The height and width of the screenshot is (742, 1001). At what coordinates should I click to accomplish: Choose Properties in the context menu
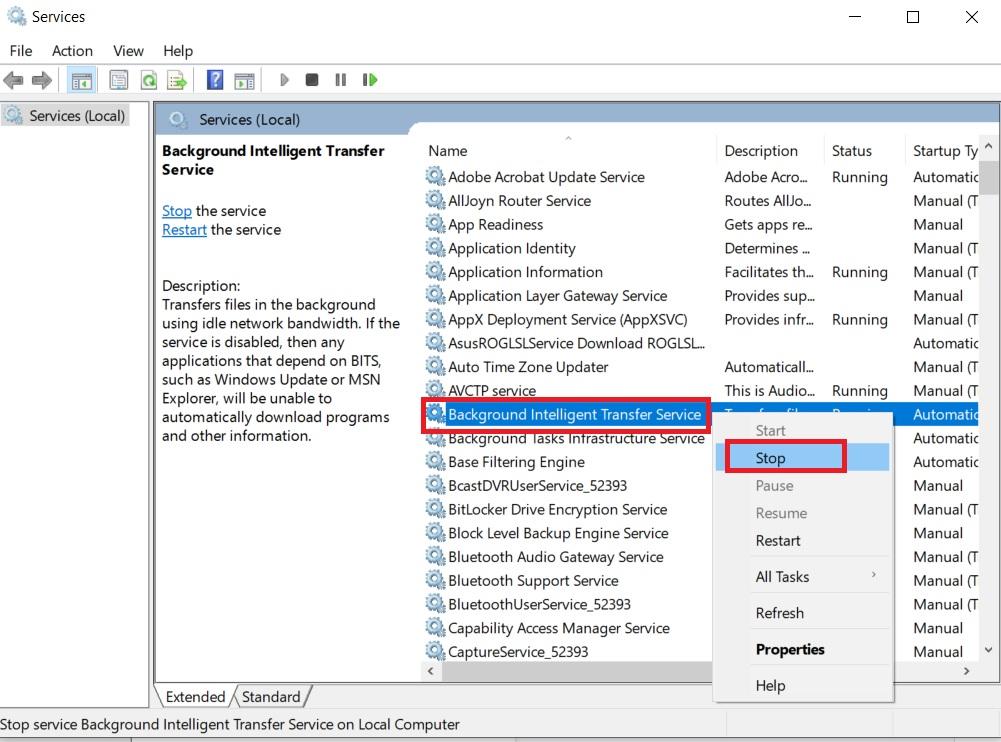[x=802, y=649]
